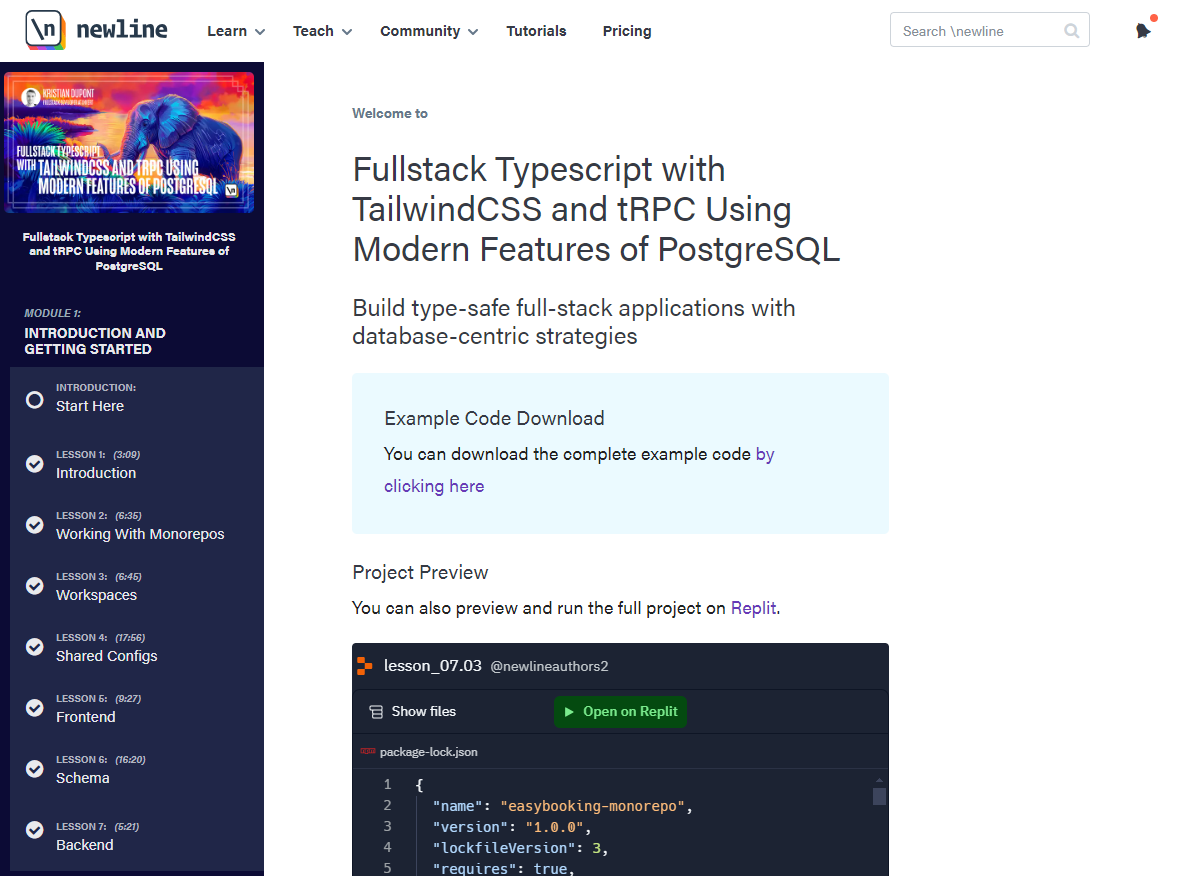Open the Community menu
1189x876 pixels.
pos(429,31)
